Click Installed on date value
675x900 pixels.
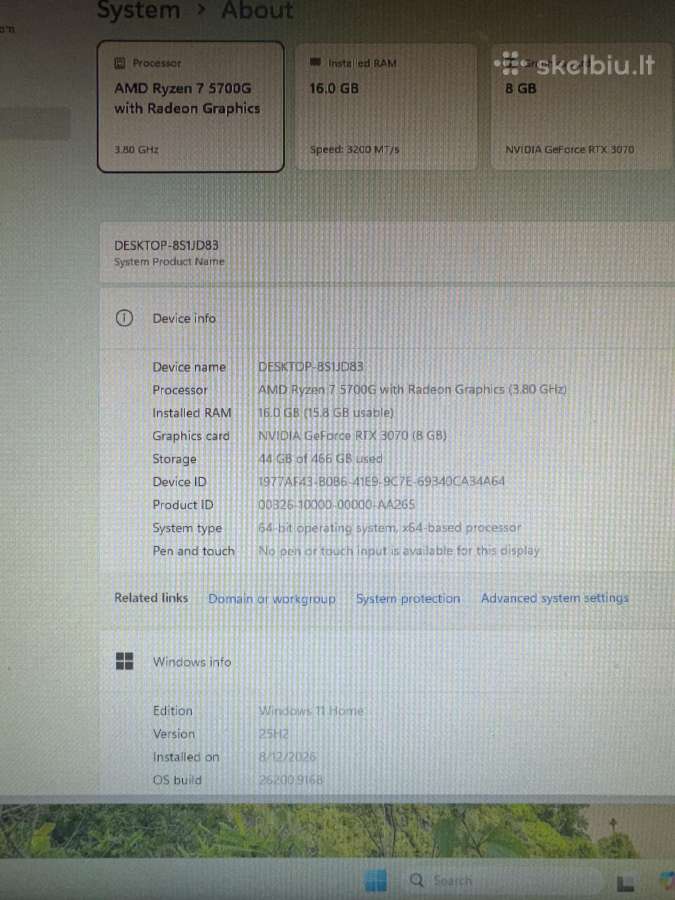point(287,757)
